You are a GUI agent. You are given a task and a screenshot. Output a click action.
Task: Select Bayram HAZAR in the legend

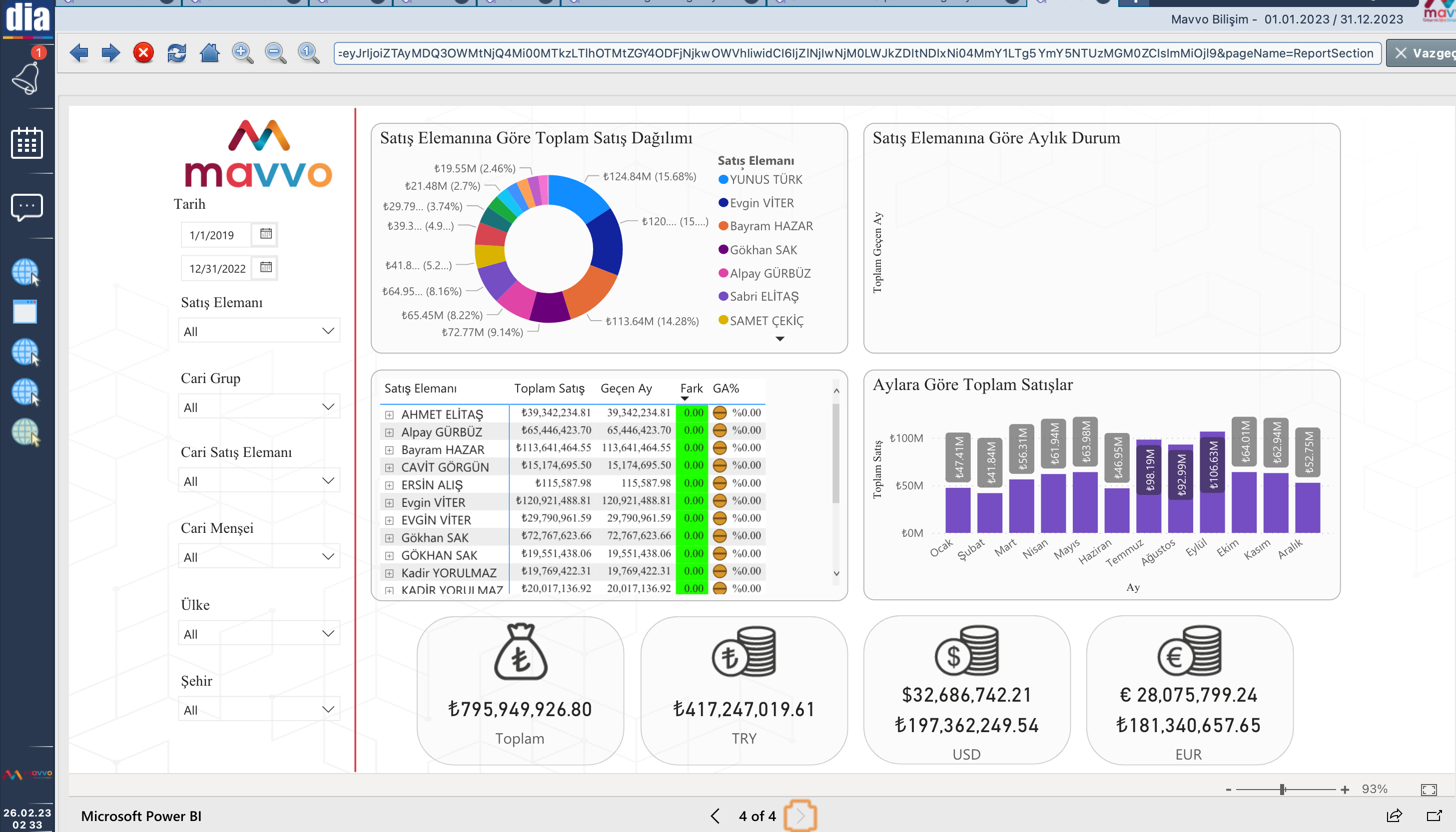765,226
